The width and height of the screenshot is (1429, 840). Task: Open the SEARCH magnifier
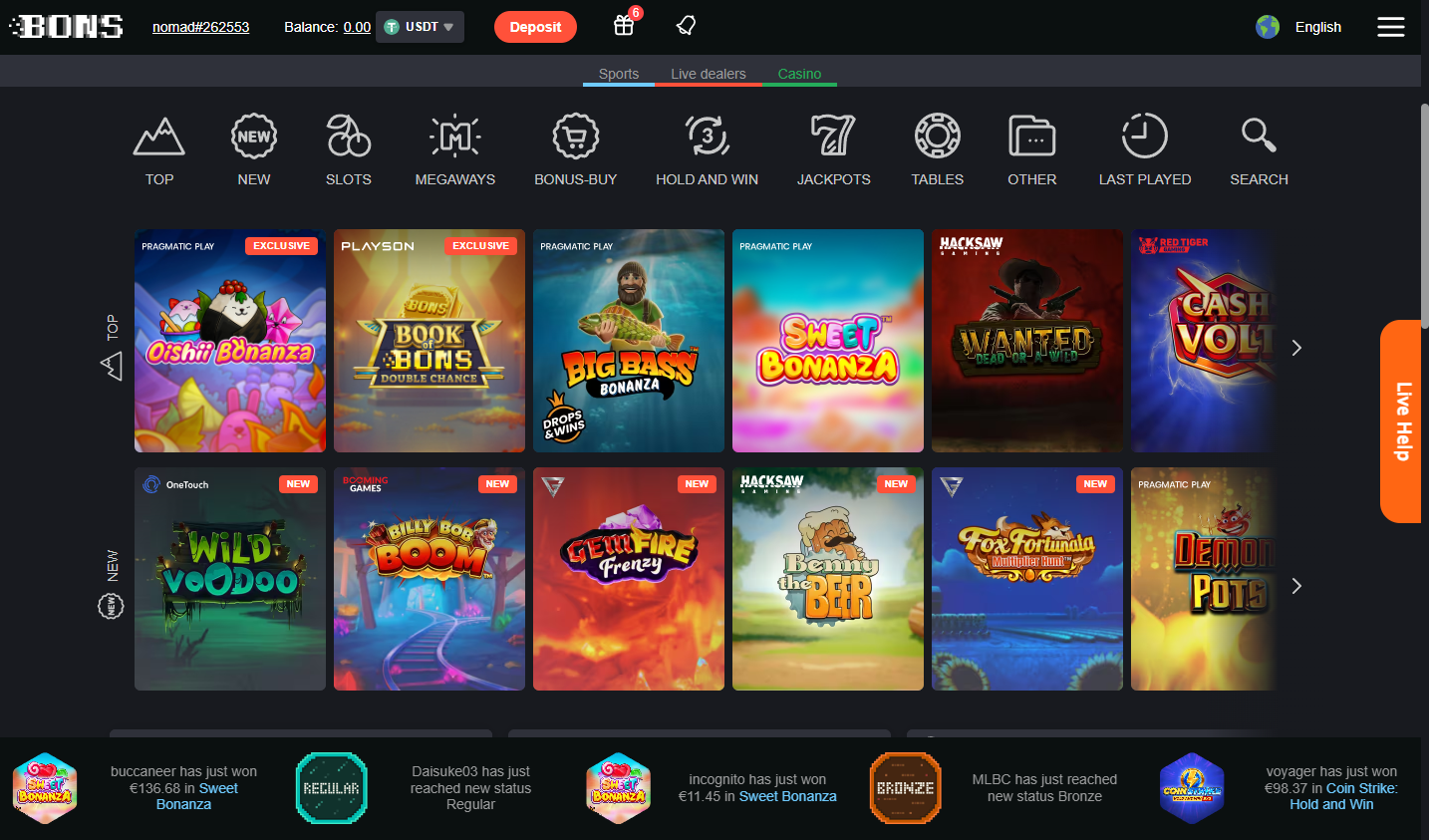(x=1259, y=136)
